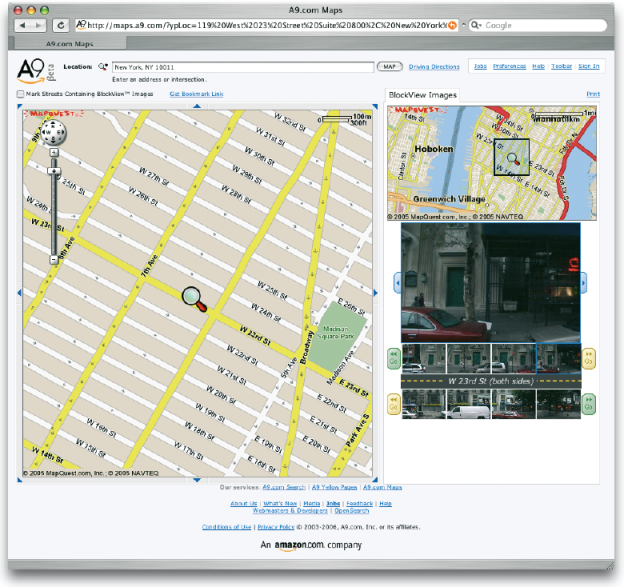Open the location search history icon

(x=103, y=67)
